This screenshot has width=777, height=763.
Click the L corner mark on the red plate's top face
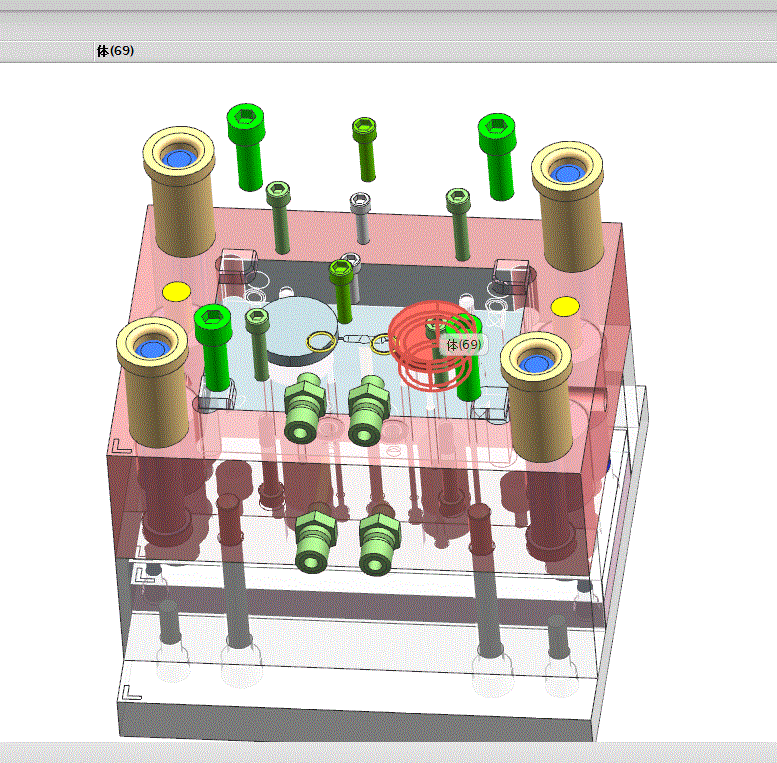[x=121, y=446]
